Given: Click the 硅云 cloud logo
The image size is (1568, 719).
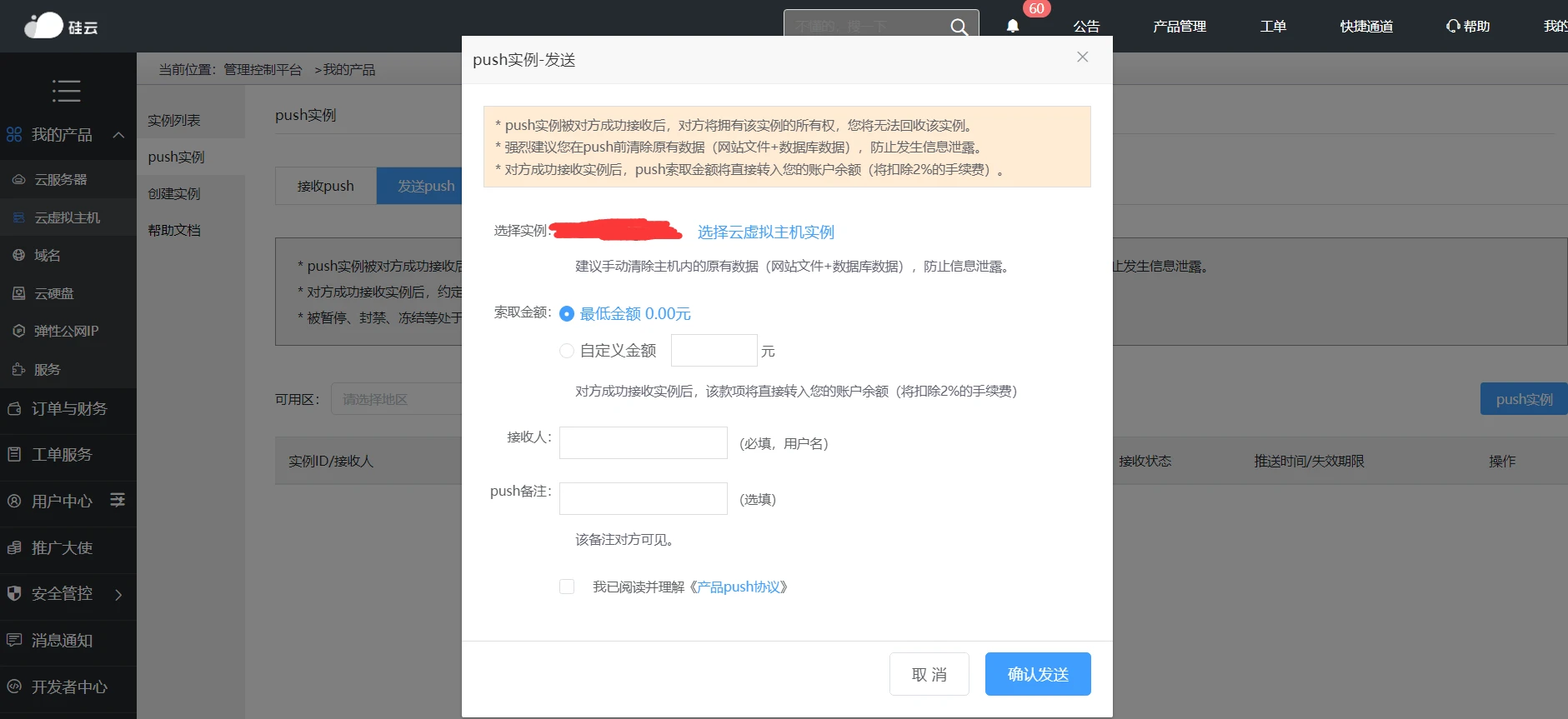Looking at the screenshot, I should point(61,26).
